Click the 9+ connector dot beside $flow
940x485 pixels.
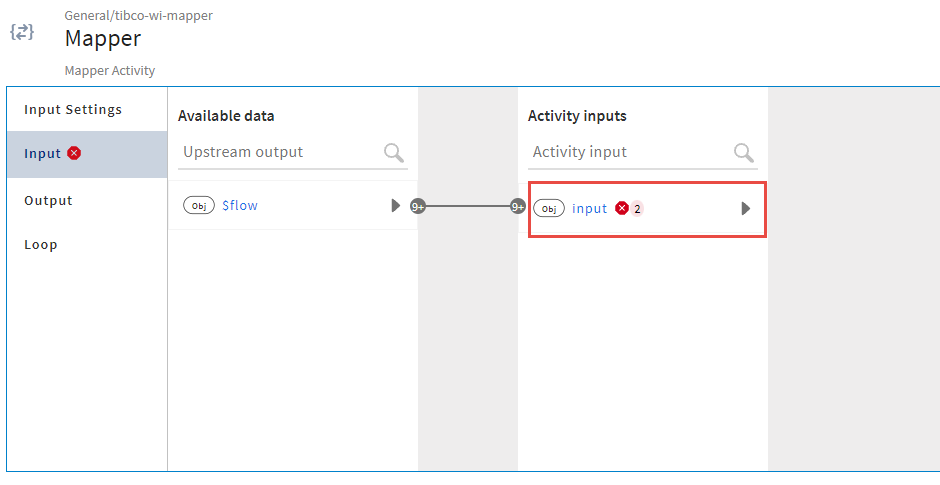click(x=419, y=206)
